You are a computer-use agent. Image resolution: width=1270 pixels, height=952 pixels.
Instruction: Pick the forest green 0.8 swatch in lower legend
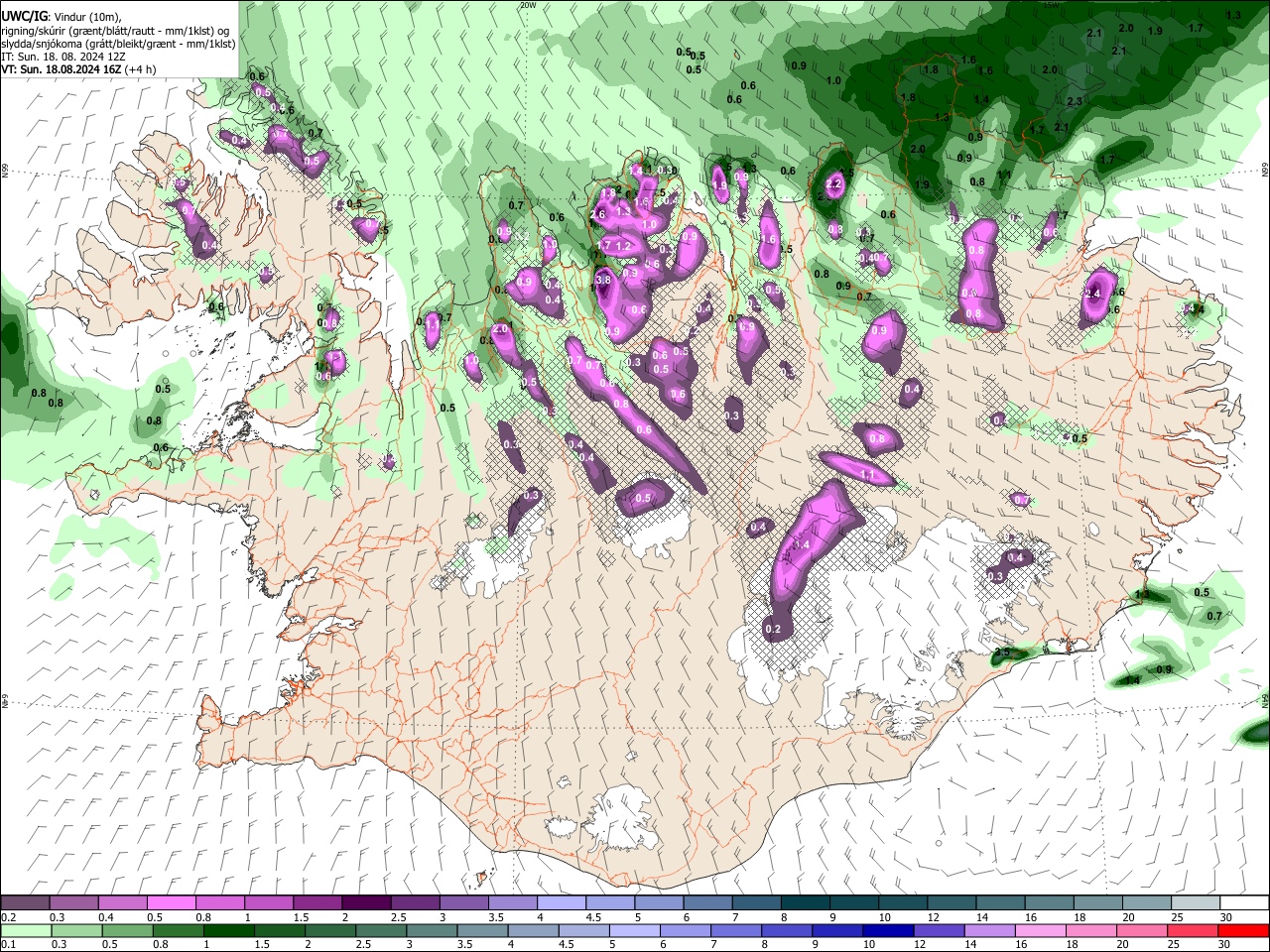pos(177,931)
